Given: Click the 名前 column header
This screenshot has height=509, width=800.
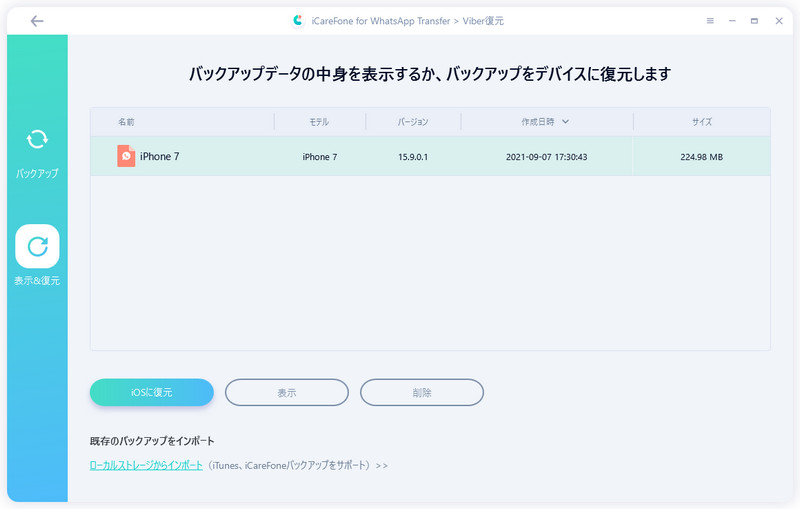Looking at the screenshot, I should point(126,122).
